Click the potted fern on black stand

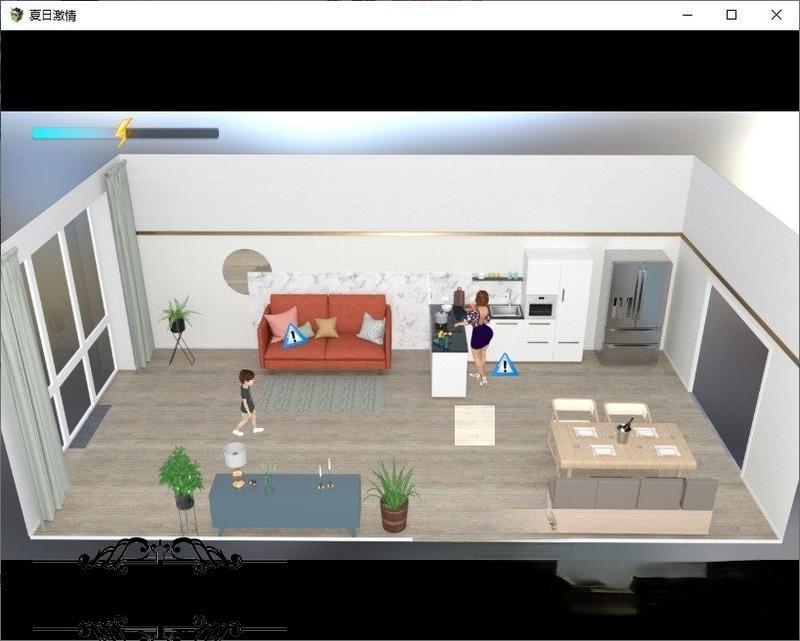(x=178, y=329)
